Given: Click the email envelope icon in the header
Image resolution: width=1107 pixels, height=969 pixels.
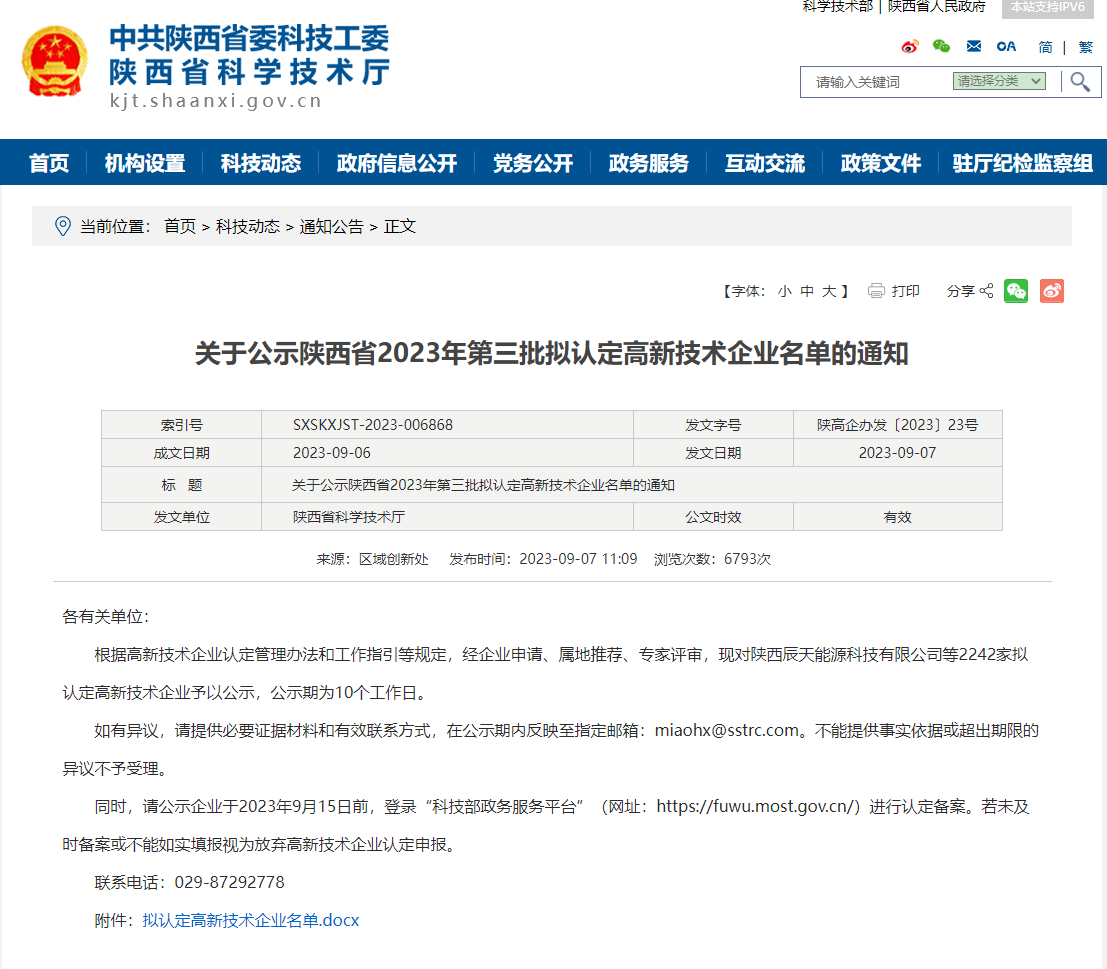Looking at the screenshot, I should point(973,46).
